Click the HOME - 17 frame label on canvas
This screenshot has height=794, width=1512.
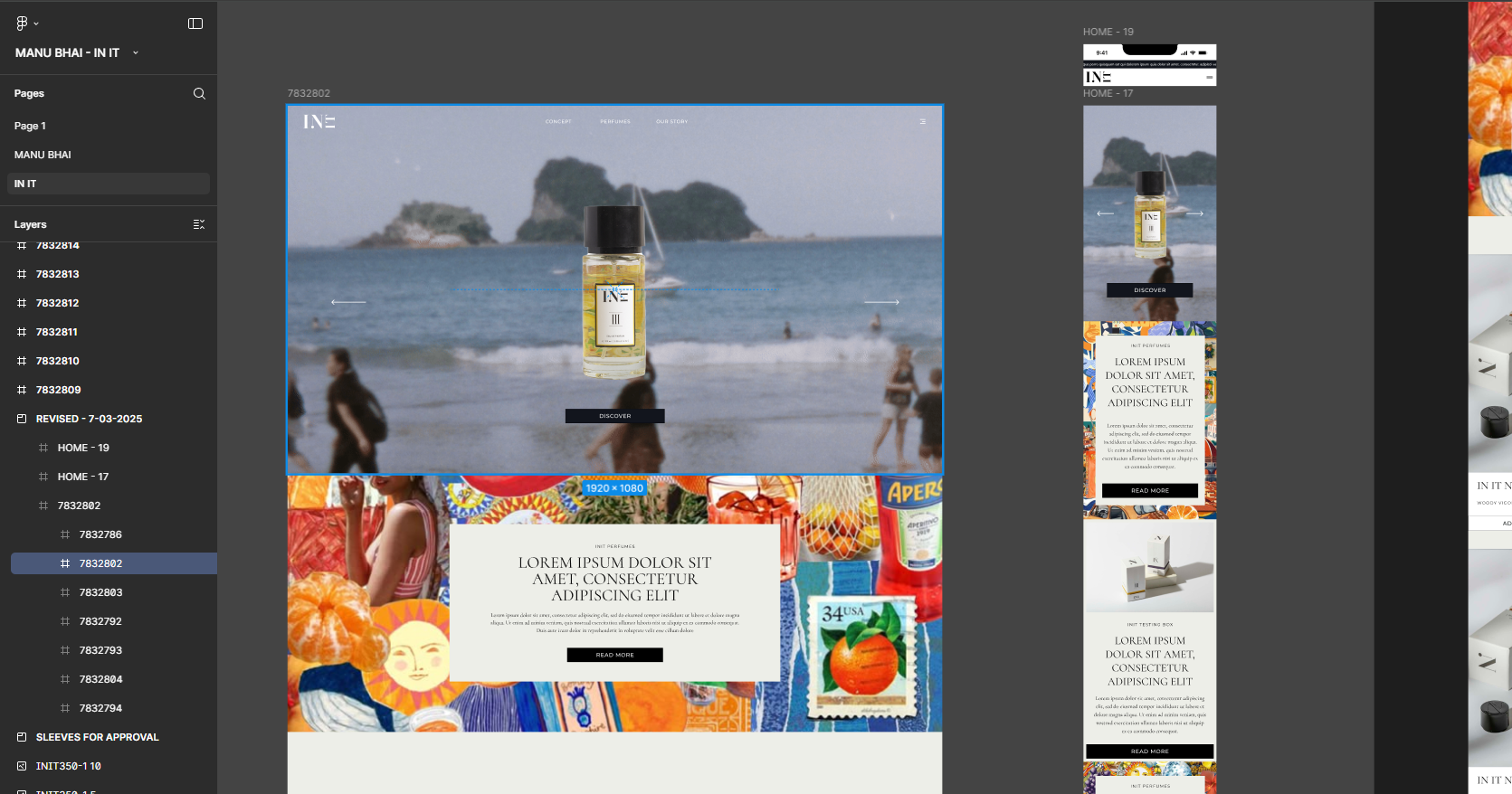click(x=1108, y=94)
